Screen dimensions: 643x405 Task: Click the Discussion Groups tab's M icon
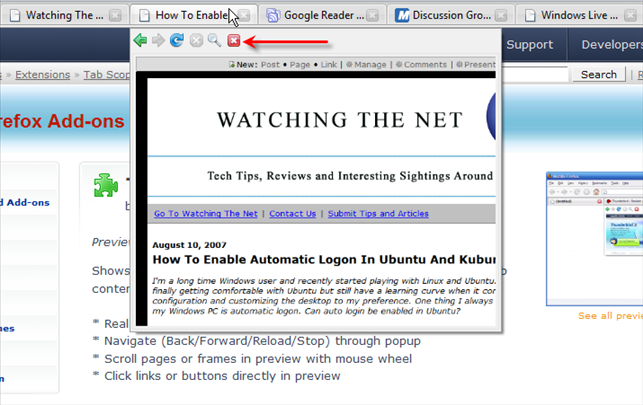pos(402,16)
